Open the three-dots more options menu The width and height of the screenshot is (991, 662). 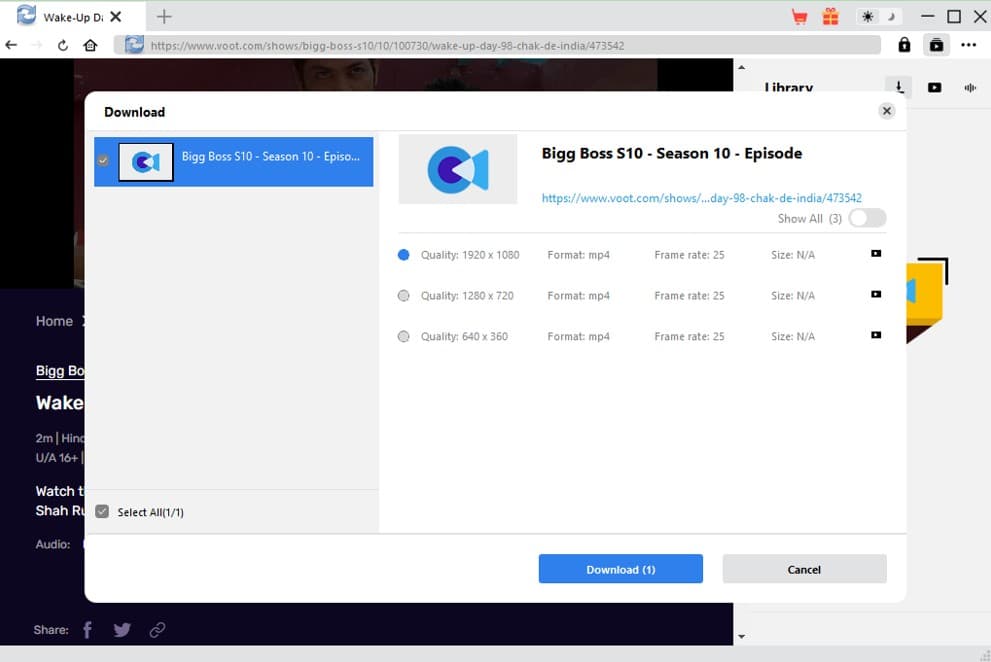pyautogui.click(x=968, y=45)
